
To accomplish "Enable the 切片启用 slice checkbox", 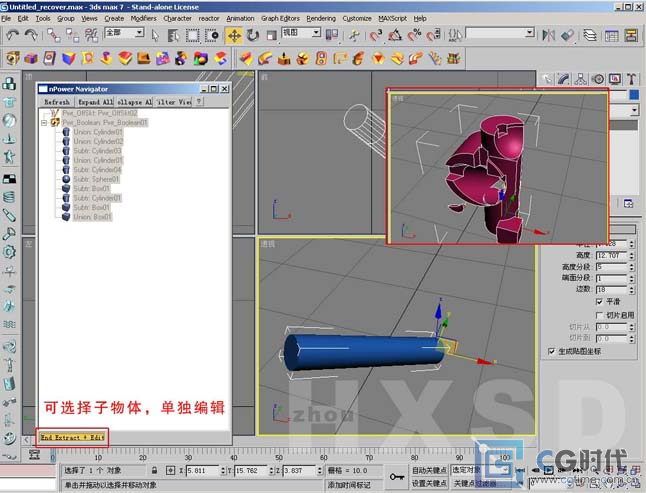I will click(599, 315).
